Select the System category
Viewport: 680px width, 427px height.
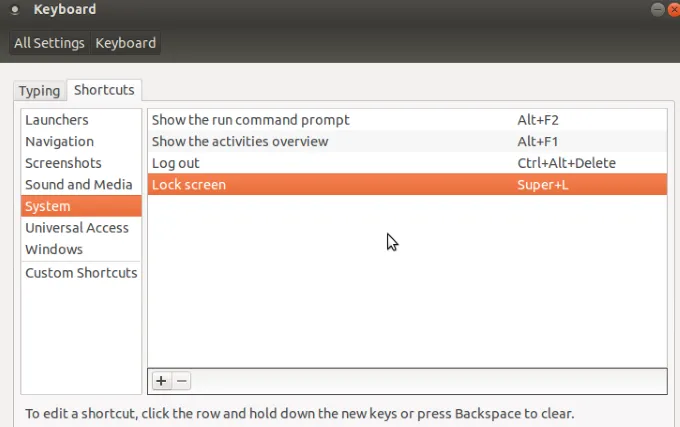48,206
